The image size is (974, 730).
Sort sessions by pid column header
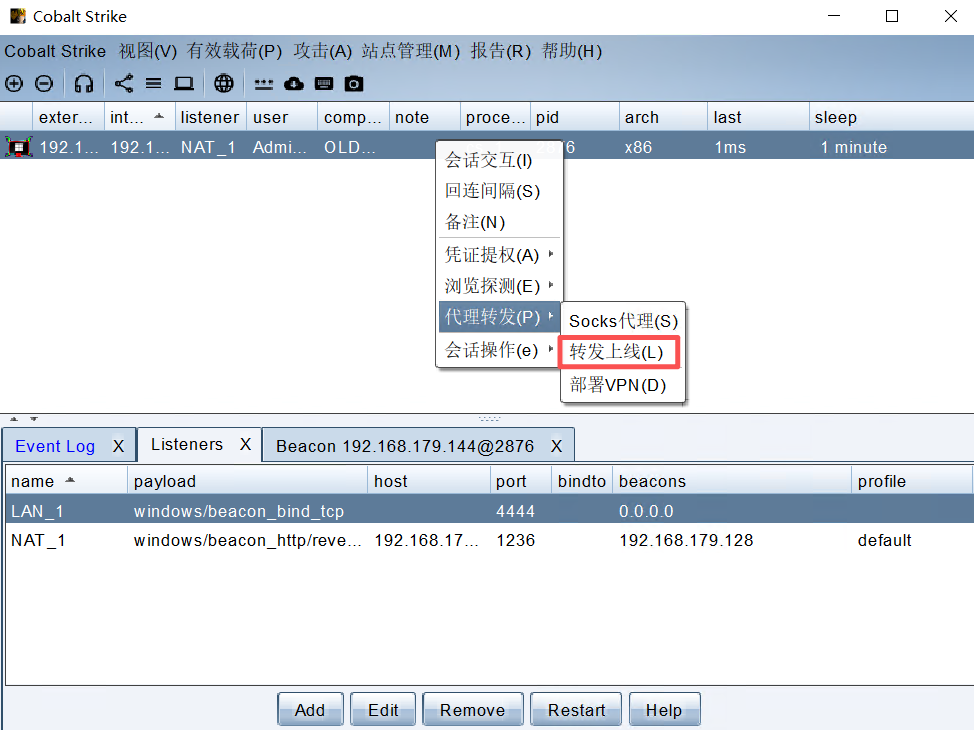tap(575, 117)
